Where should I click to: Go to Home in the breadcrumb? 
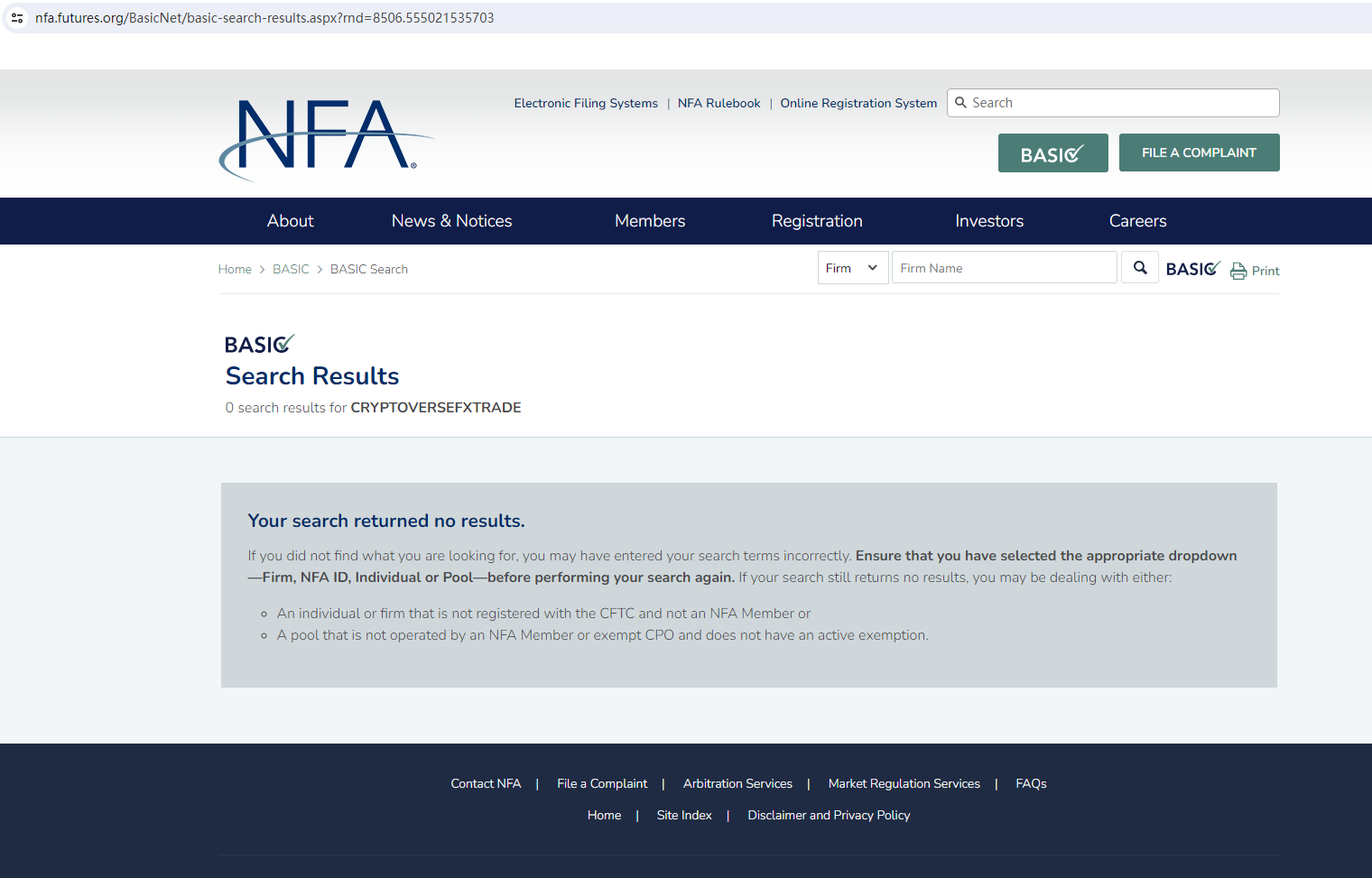[x=235, y=269]
